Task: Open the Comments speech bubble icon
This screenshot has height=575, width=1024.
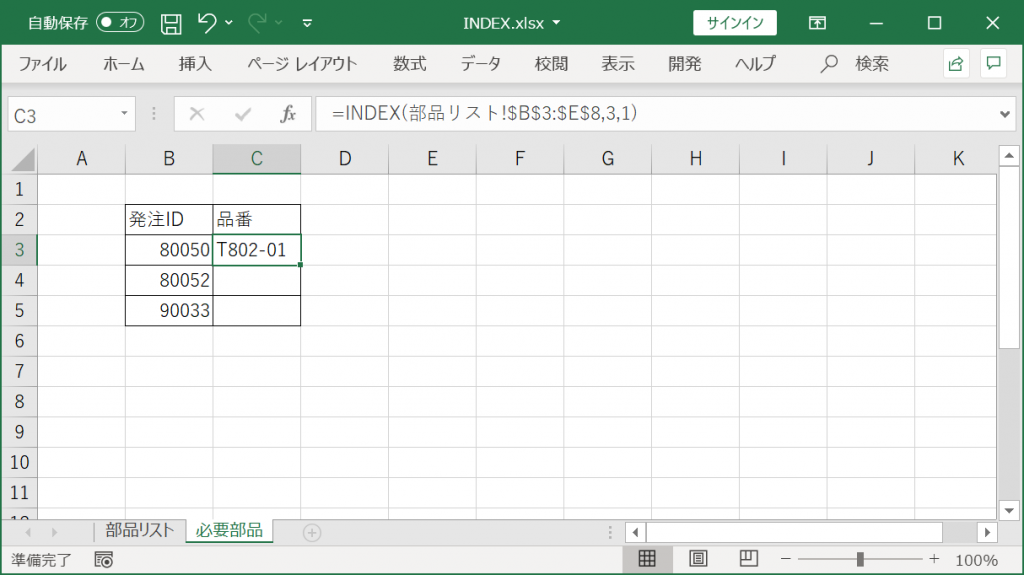Action: 994,63
